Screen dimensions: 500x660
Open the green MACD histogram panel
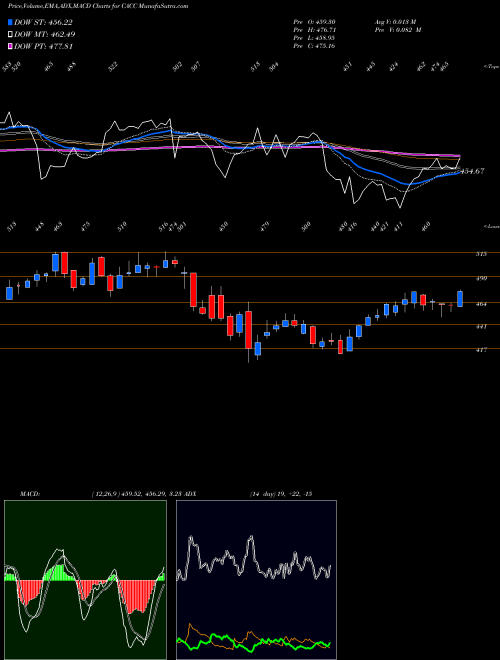coord(85,580)
